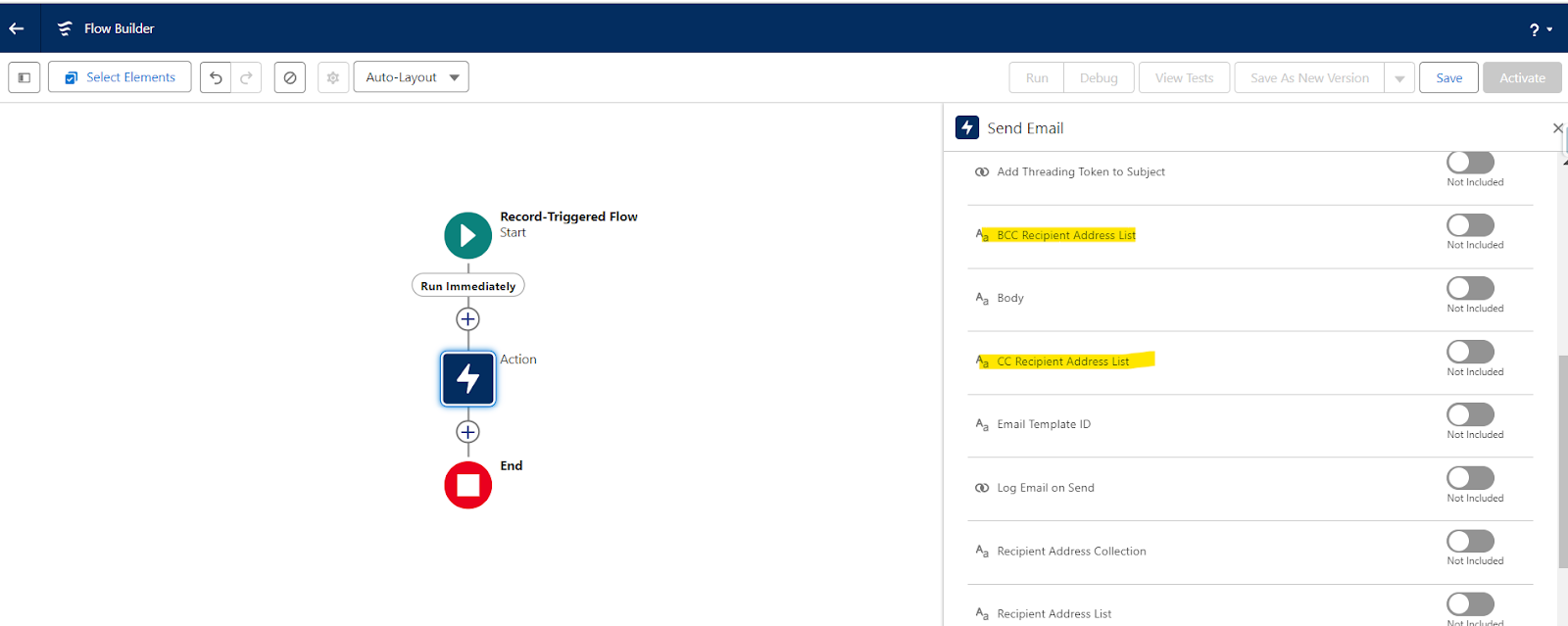Click Select Elements button
This screenshot has height=626, width=1568.
pos(120,77)
